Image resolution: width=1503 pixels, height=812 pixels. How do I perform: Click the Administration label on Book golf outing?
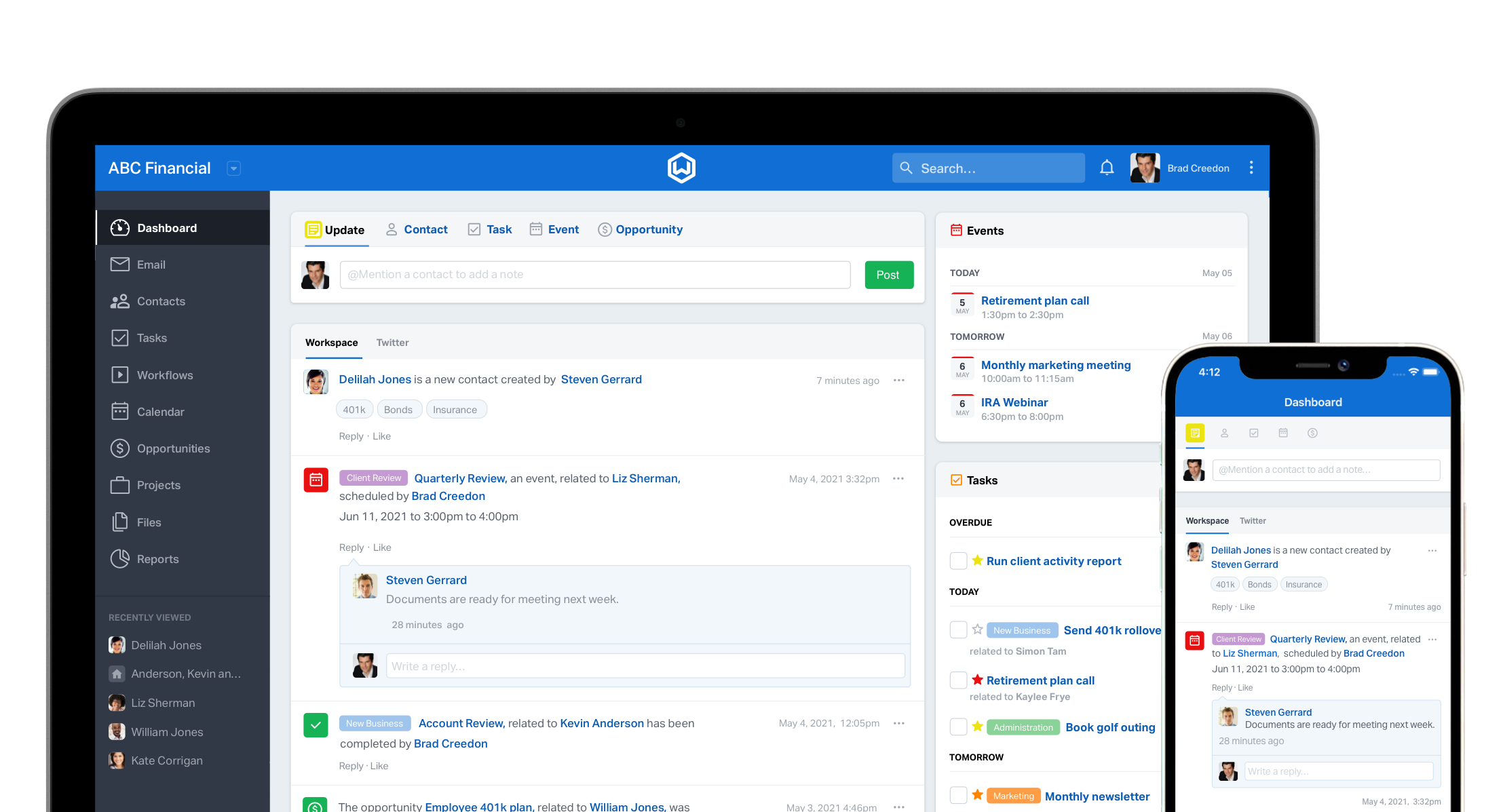pos(1023,727)
